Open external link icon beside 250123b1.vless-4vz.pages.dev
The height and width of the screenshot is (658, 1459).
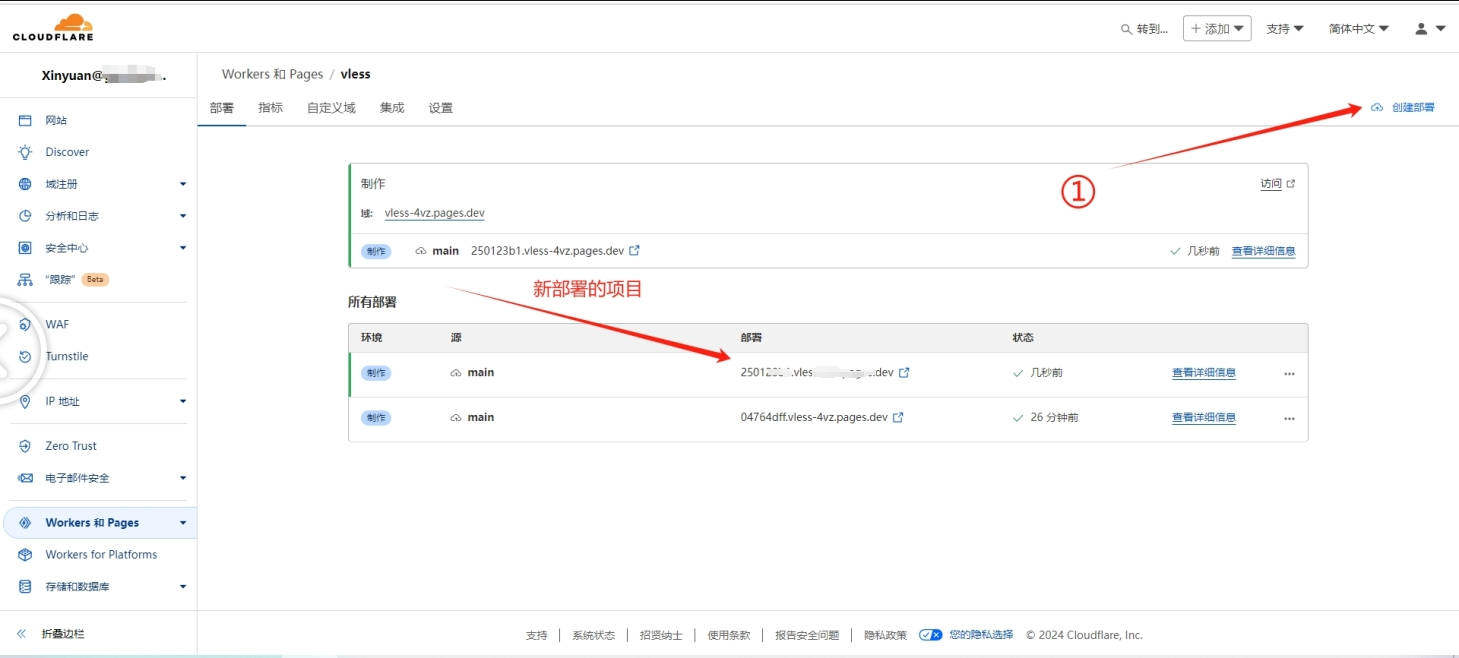[634, 251]
